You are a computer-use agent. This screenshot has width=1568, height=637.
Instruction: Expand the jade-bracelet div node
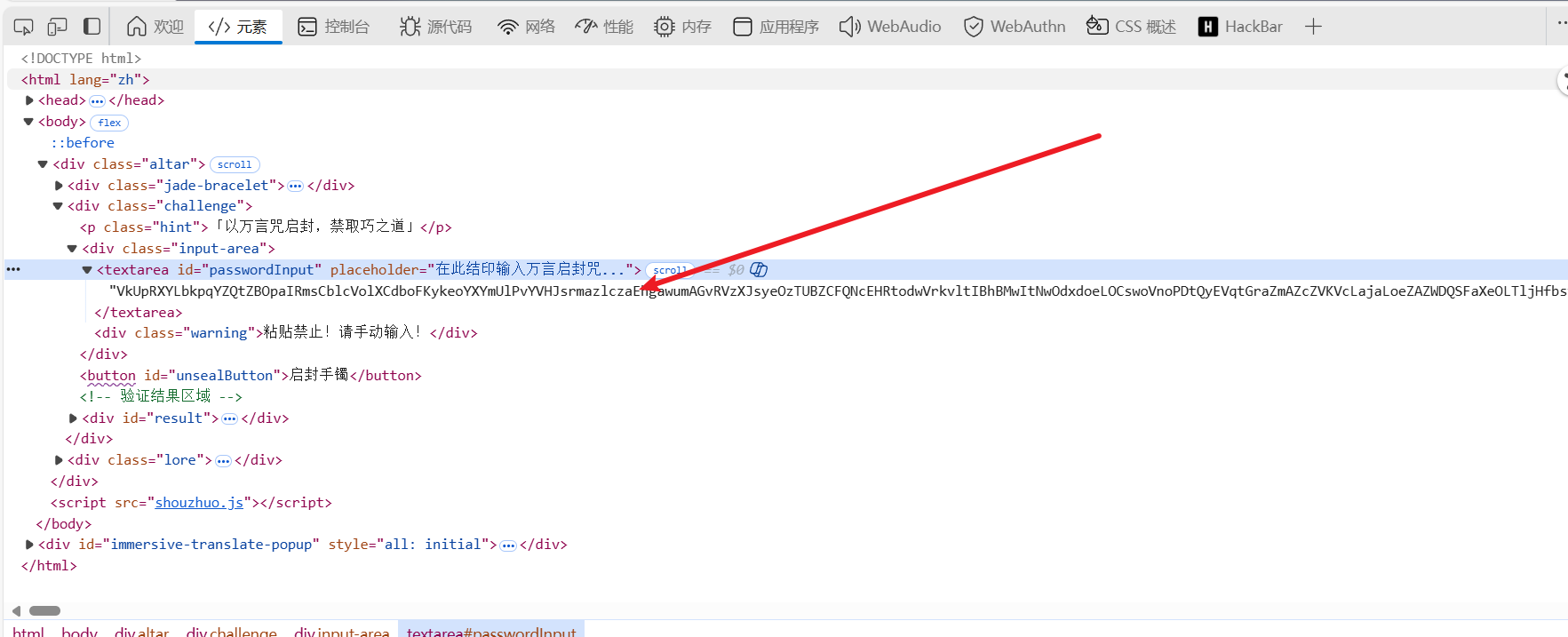[59, 186]
